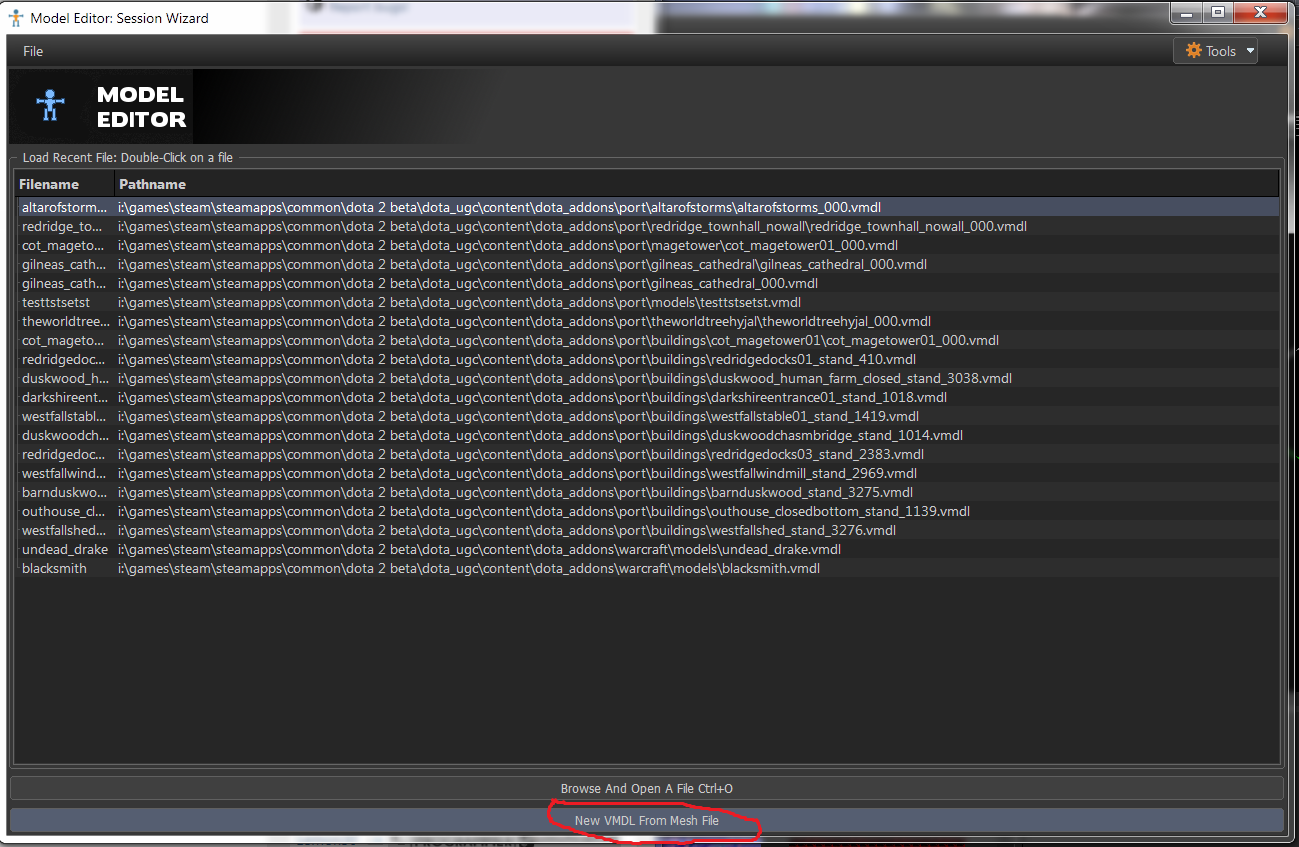This screenshot has width=1299, height=847.
Task: Select the blacksmith.vmdl entry
Action: (470, 569)
